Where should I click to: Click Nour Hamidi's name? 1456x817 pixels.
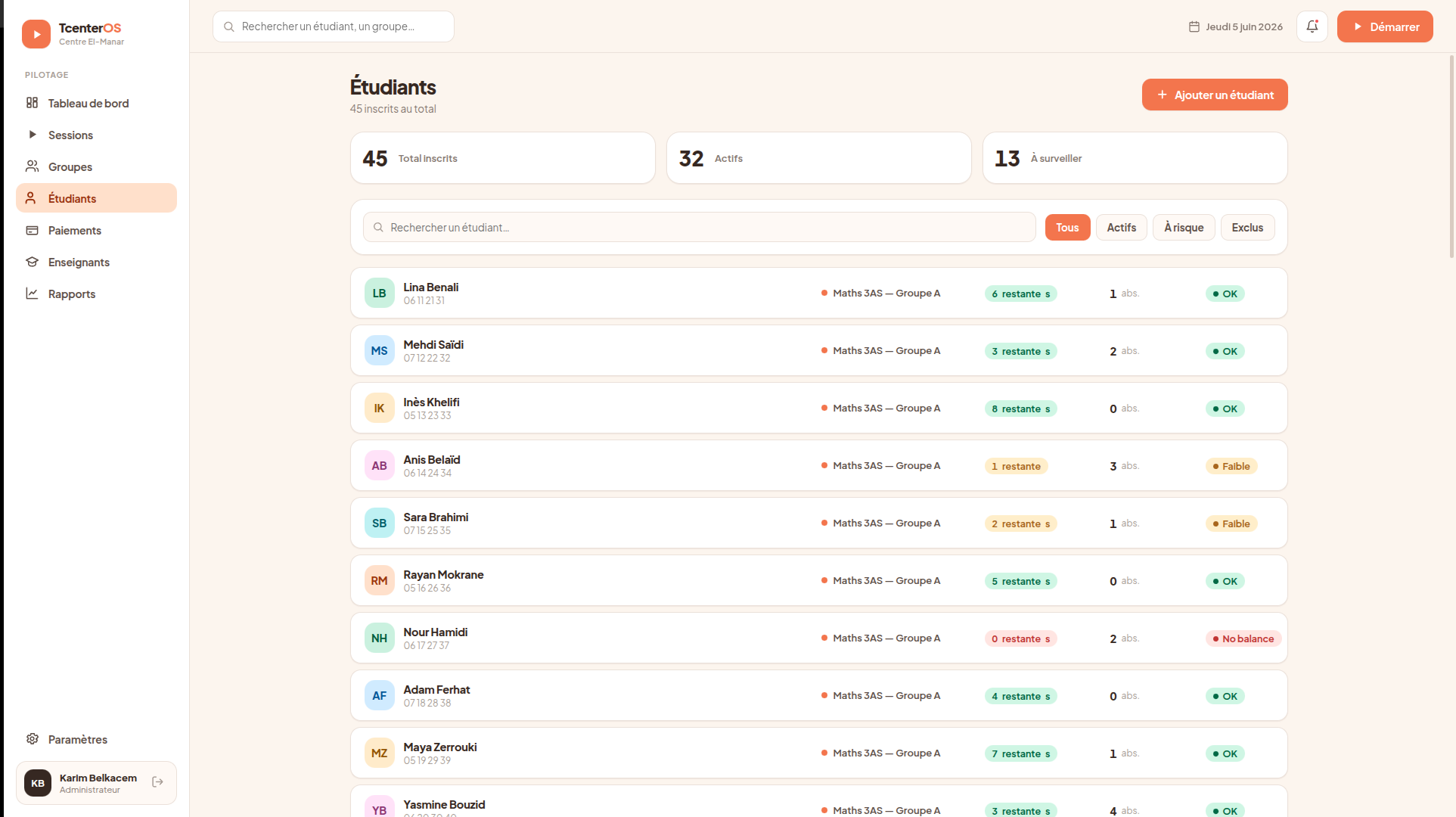coord(436,632)
